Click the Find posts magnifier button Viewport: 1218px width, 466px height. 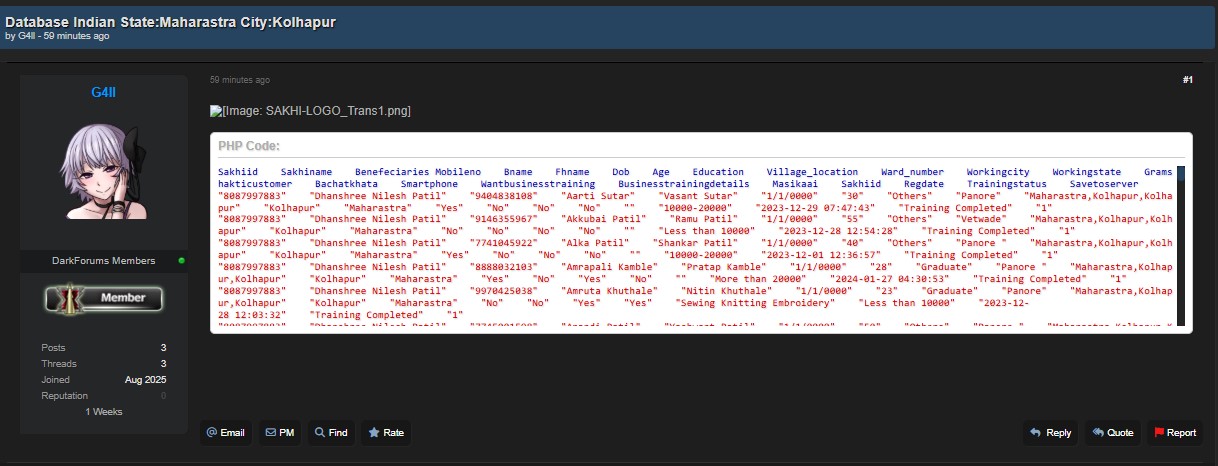coord(331,433)
